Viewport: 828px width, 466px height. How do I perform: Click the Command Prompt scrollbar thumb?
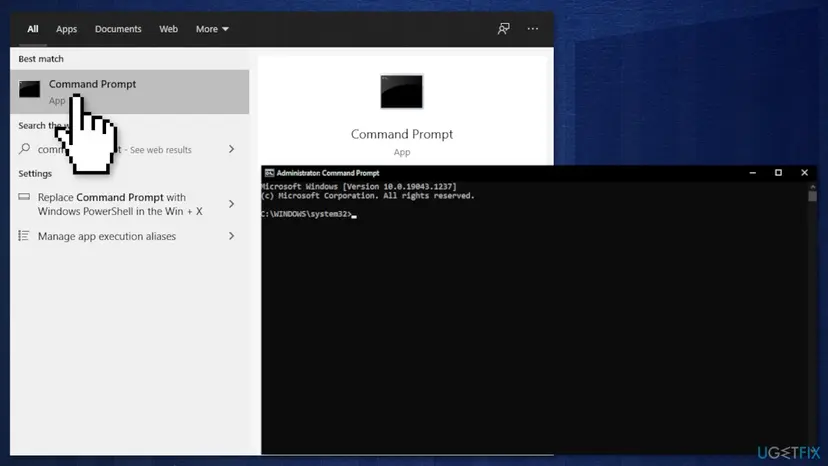[x=813, y=196]
